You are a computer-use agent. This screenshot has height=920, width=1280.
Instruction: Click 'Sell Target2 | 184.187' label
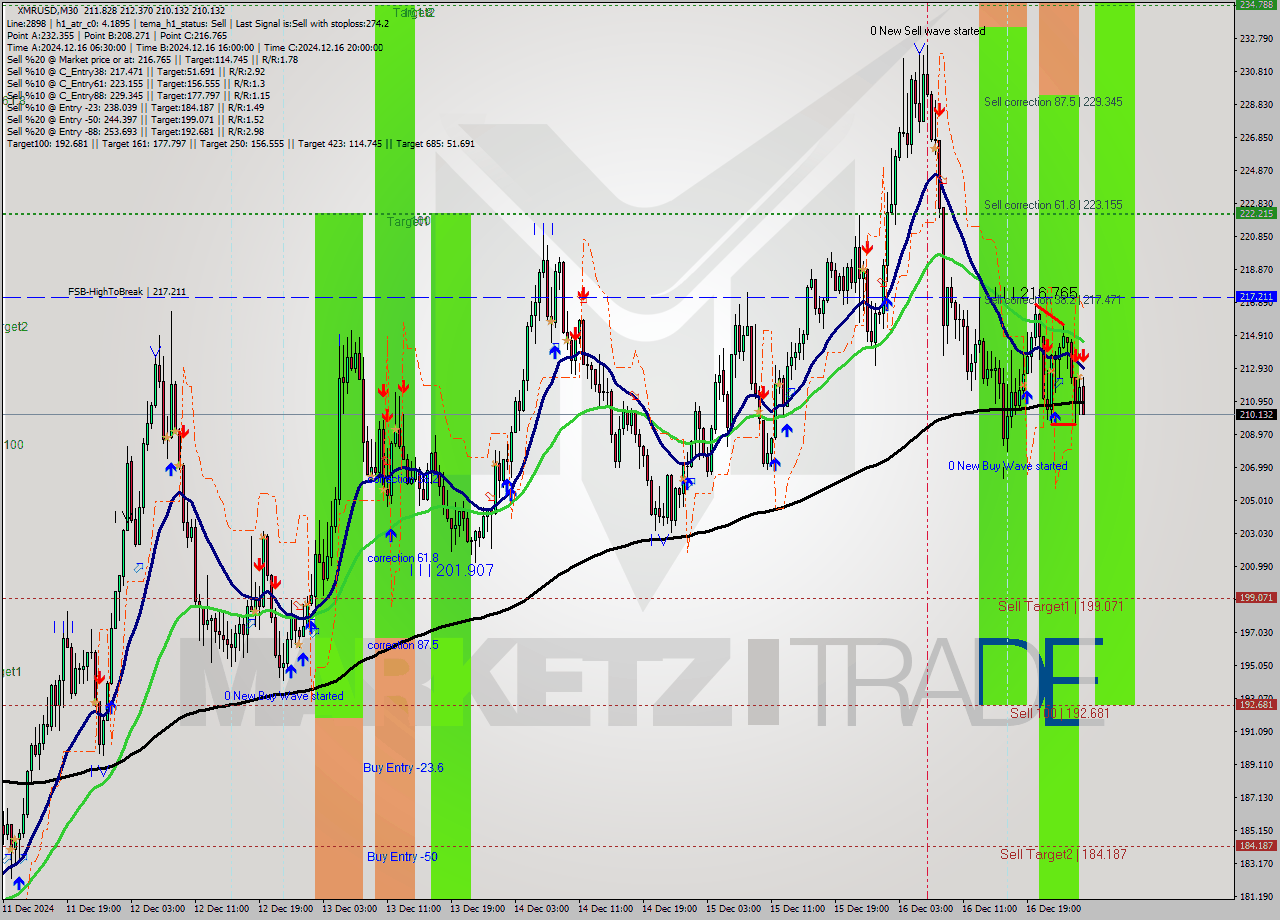pyautogui.click(x=1064, y=854)
